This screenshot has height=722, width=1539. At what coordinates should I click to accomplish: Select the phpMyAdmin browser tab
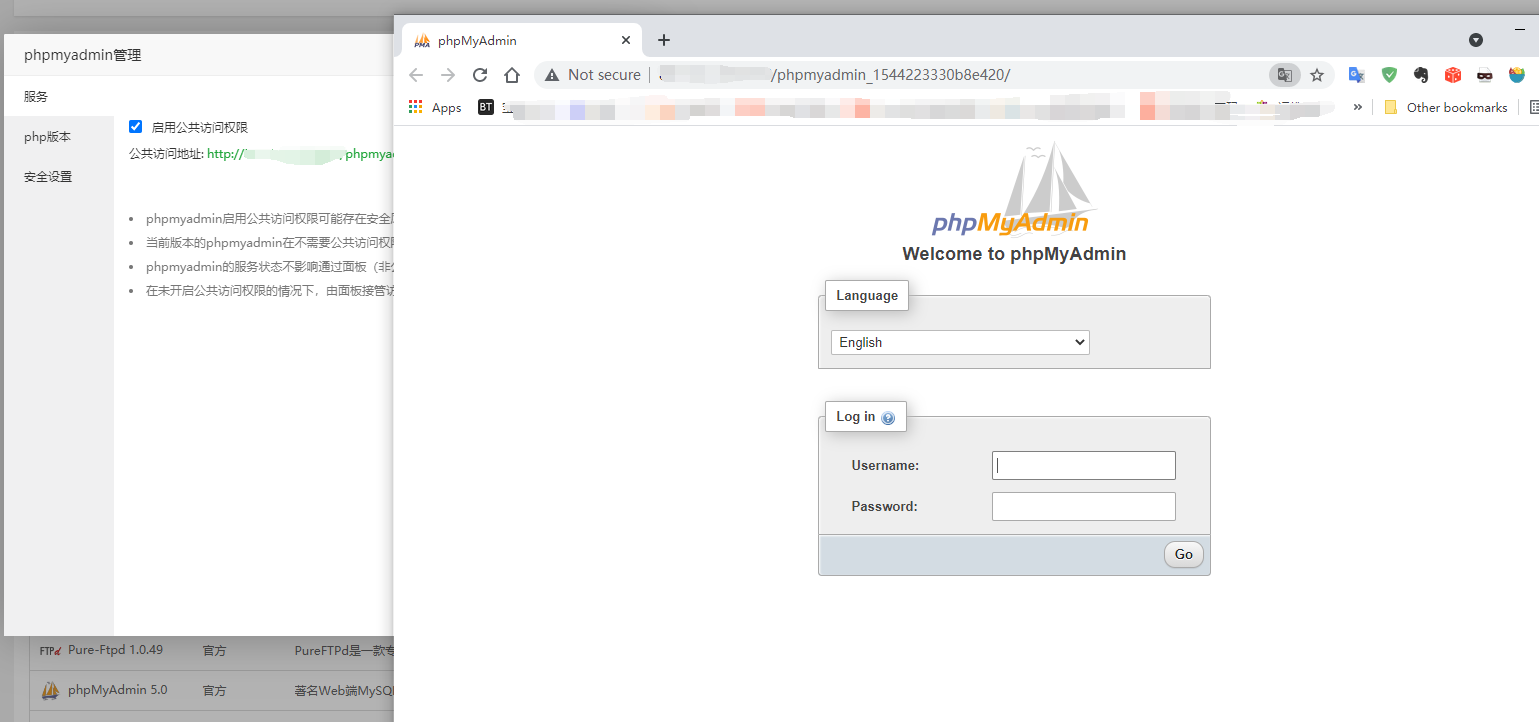pyautogui.click(x=522, y=41)
